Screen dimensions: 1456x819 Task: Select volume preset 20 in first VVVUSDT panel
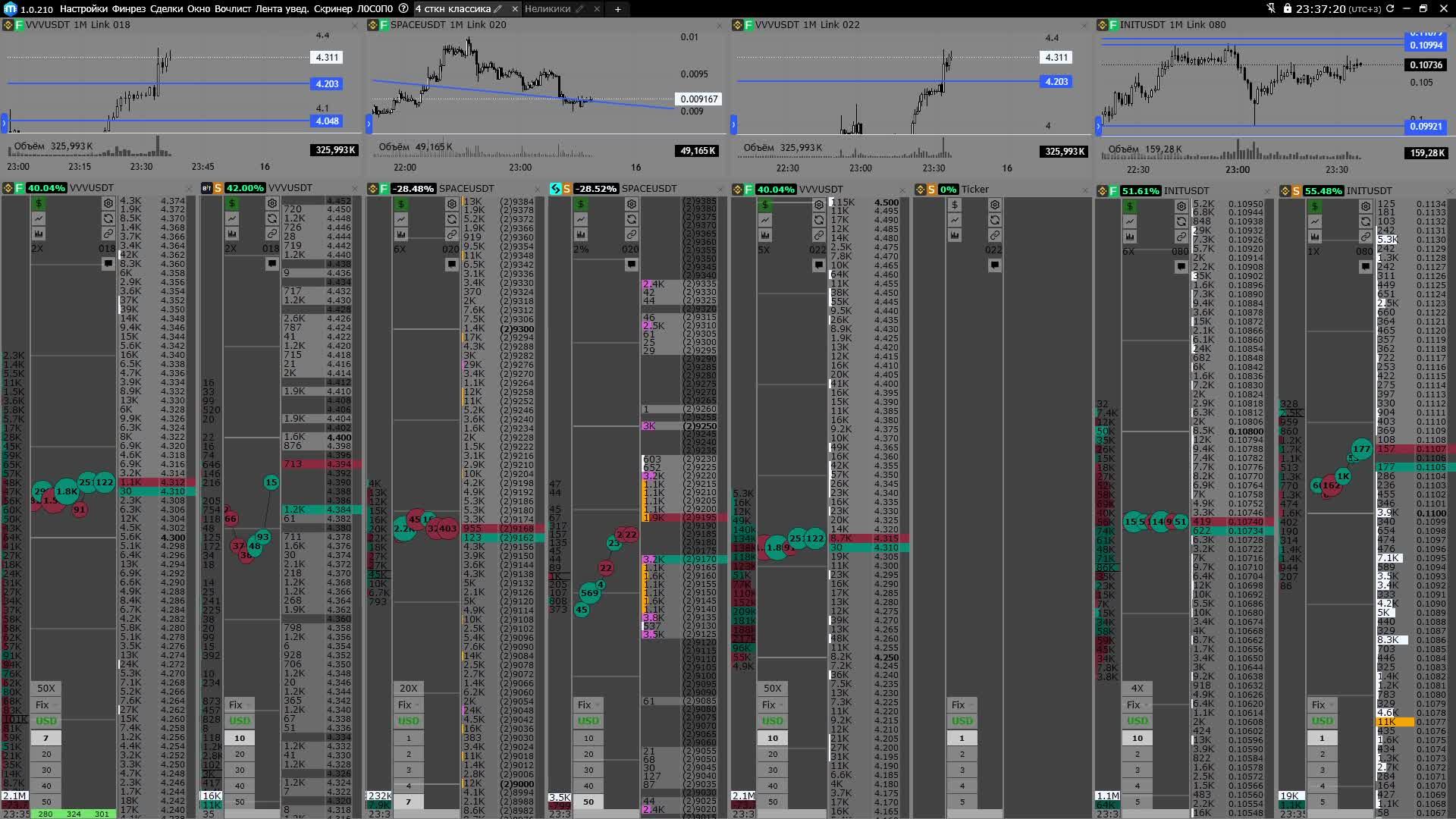[x=46, y=754]
